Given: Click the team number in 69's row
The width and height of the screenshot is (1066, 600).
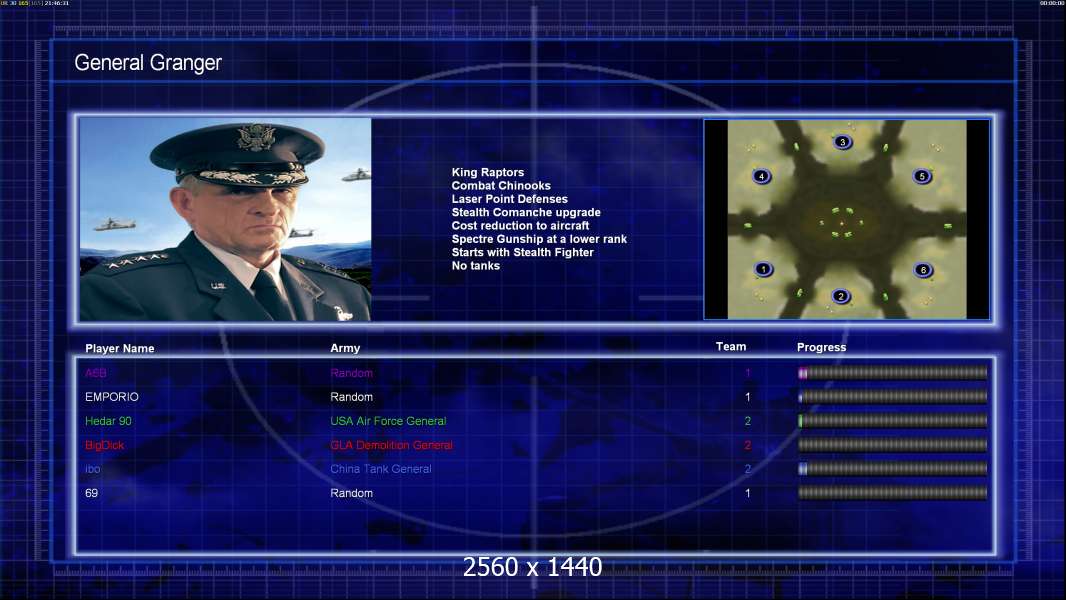Looking at the screenshot, I should [x=748, y=493].
